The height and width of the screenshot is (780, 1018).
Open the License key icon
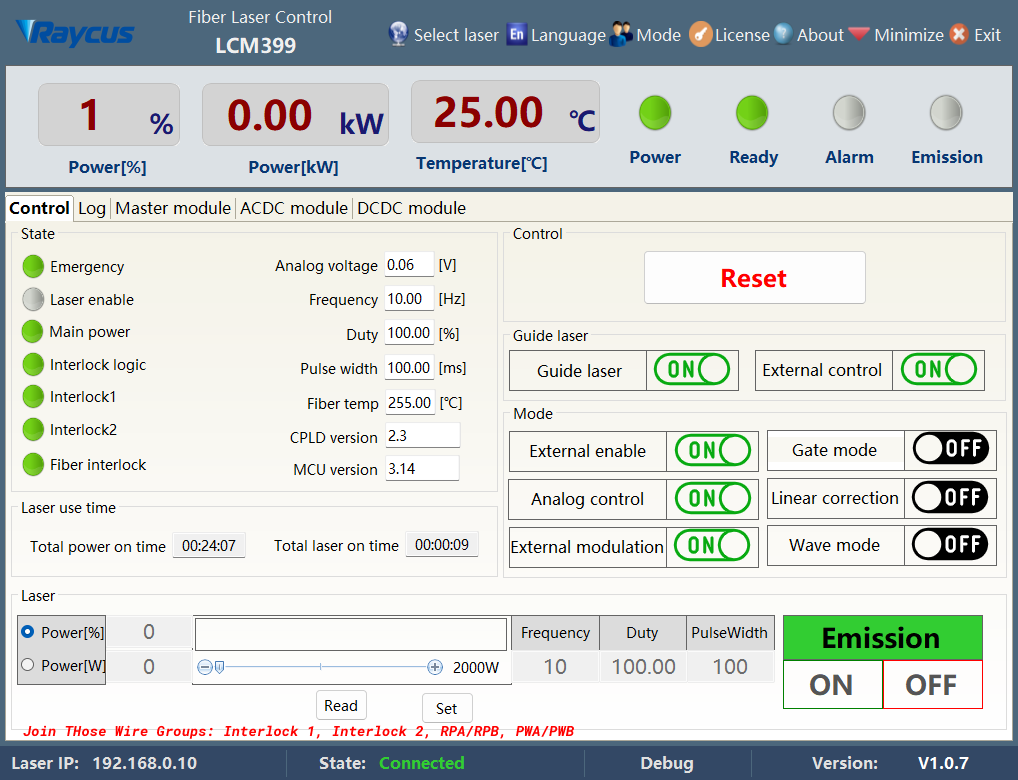(x=701, y=34)
